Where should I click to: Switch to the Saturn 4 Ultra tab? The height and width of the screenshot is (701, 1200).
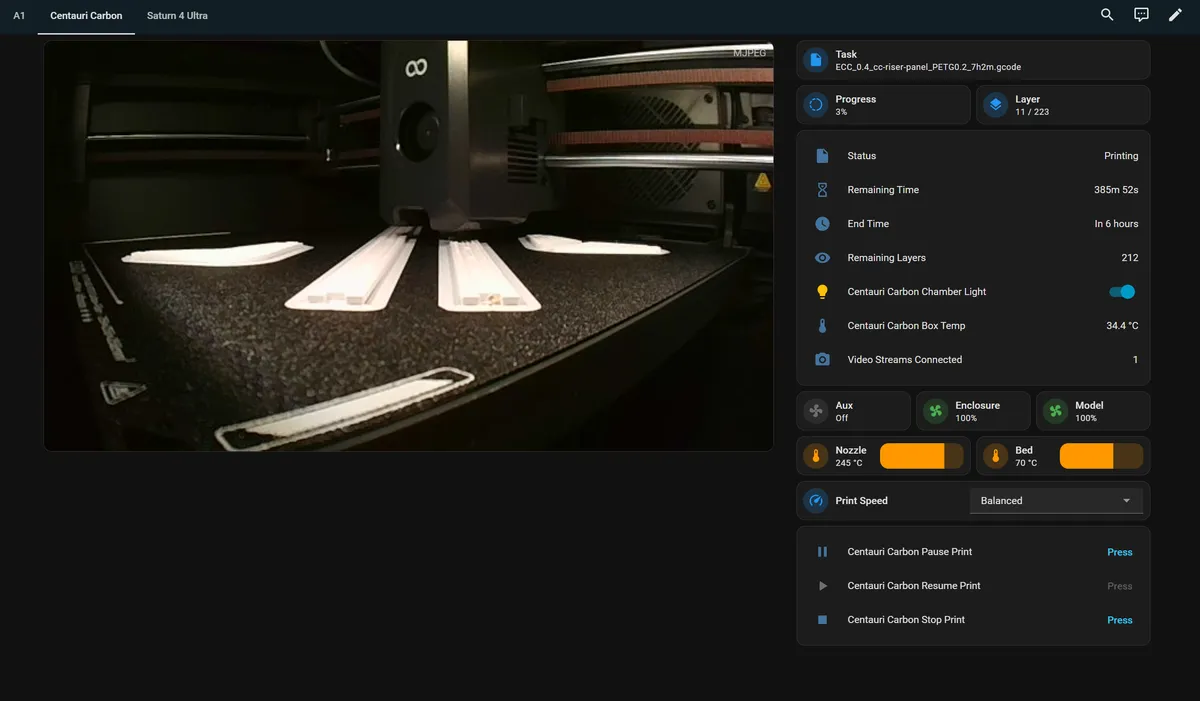(177, 16)
